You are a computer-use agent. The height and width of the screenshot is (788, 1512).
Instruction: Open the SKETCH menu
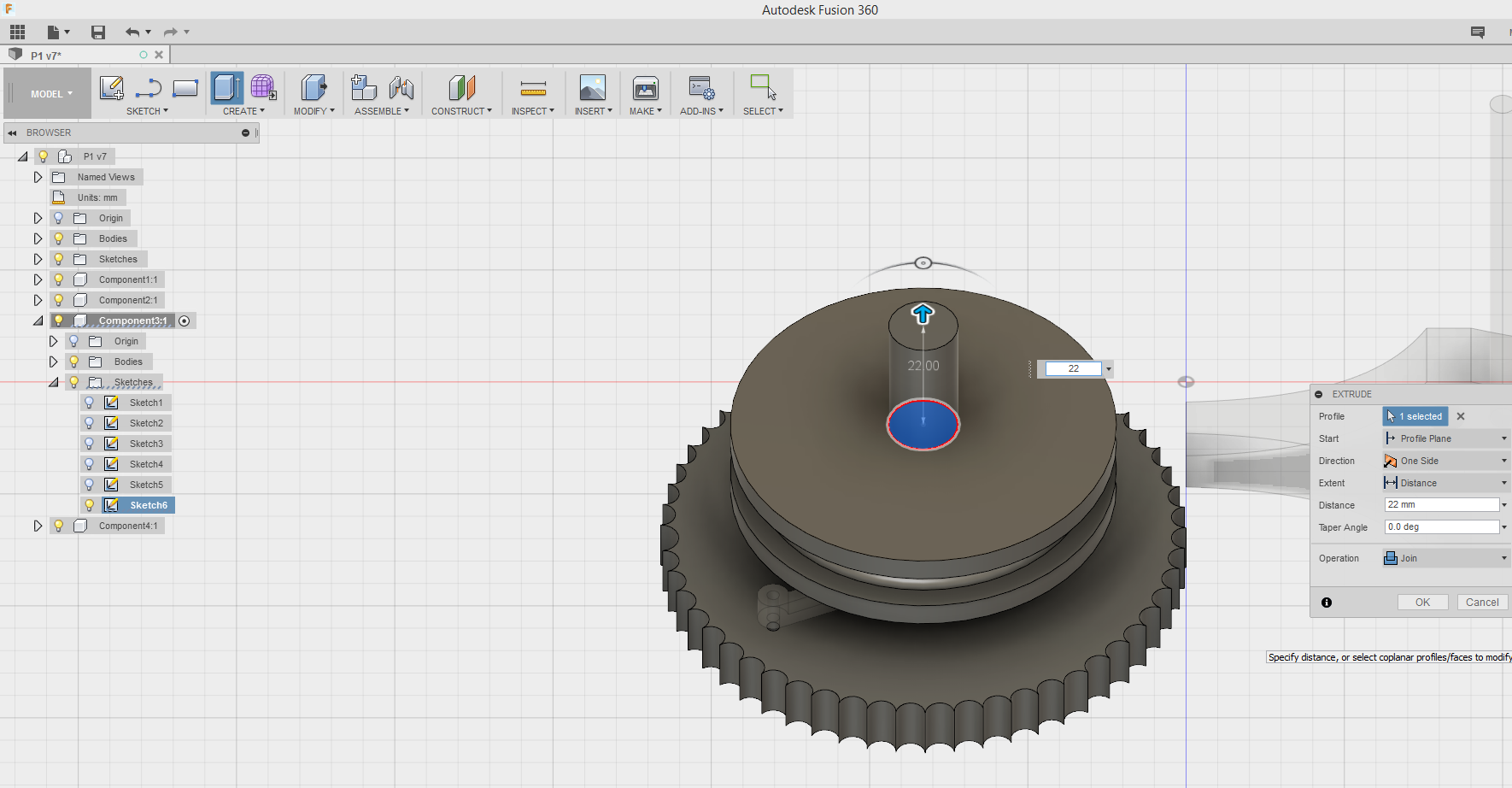click(x=147, y=111)
